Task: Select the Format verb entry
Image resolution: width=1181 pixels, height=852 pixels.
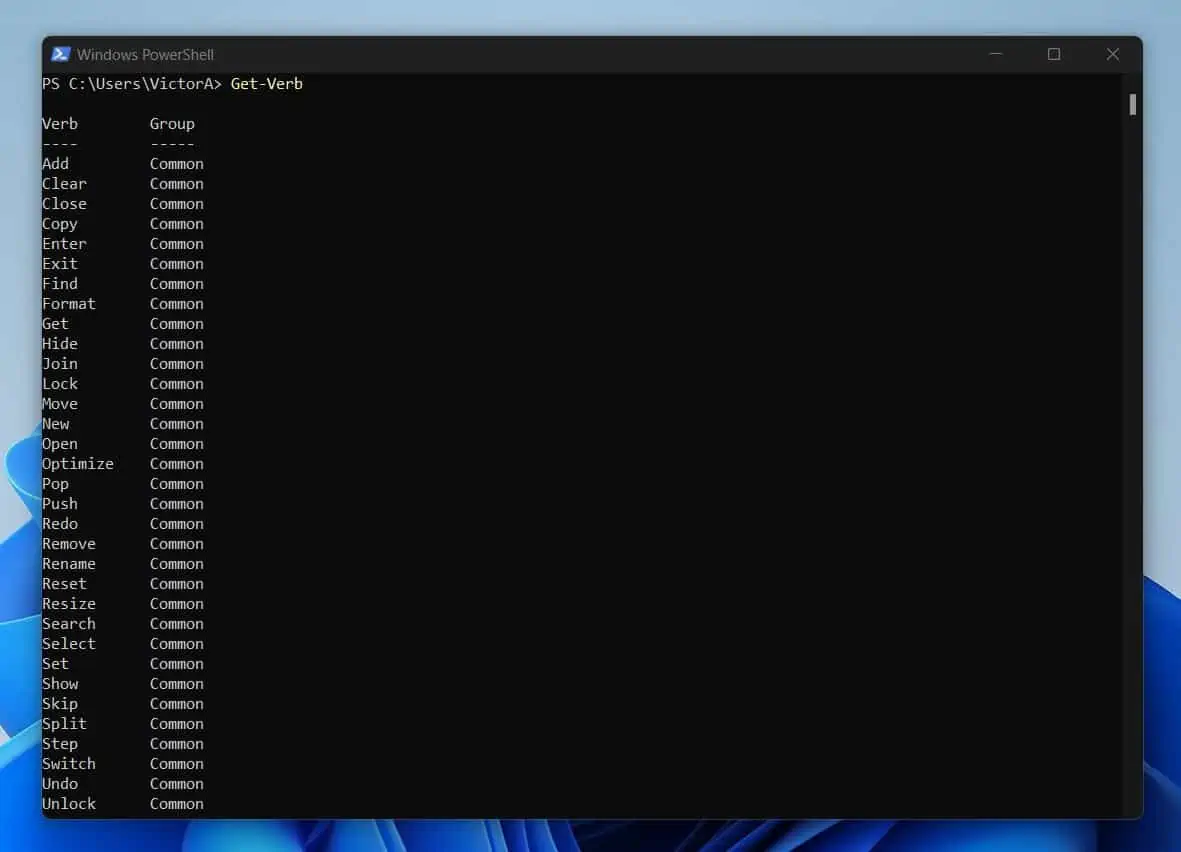Action: click(x=69, y=304)
